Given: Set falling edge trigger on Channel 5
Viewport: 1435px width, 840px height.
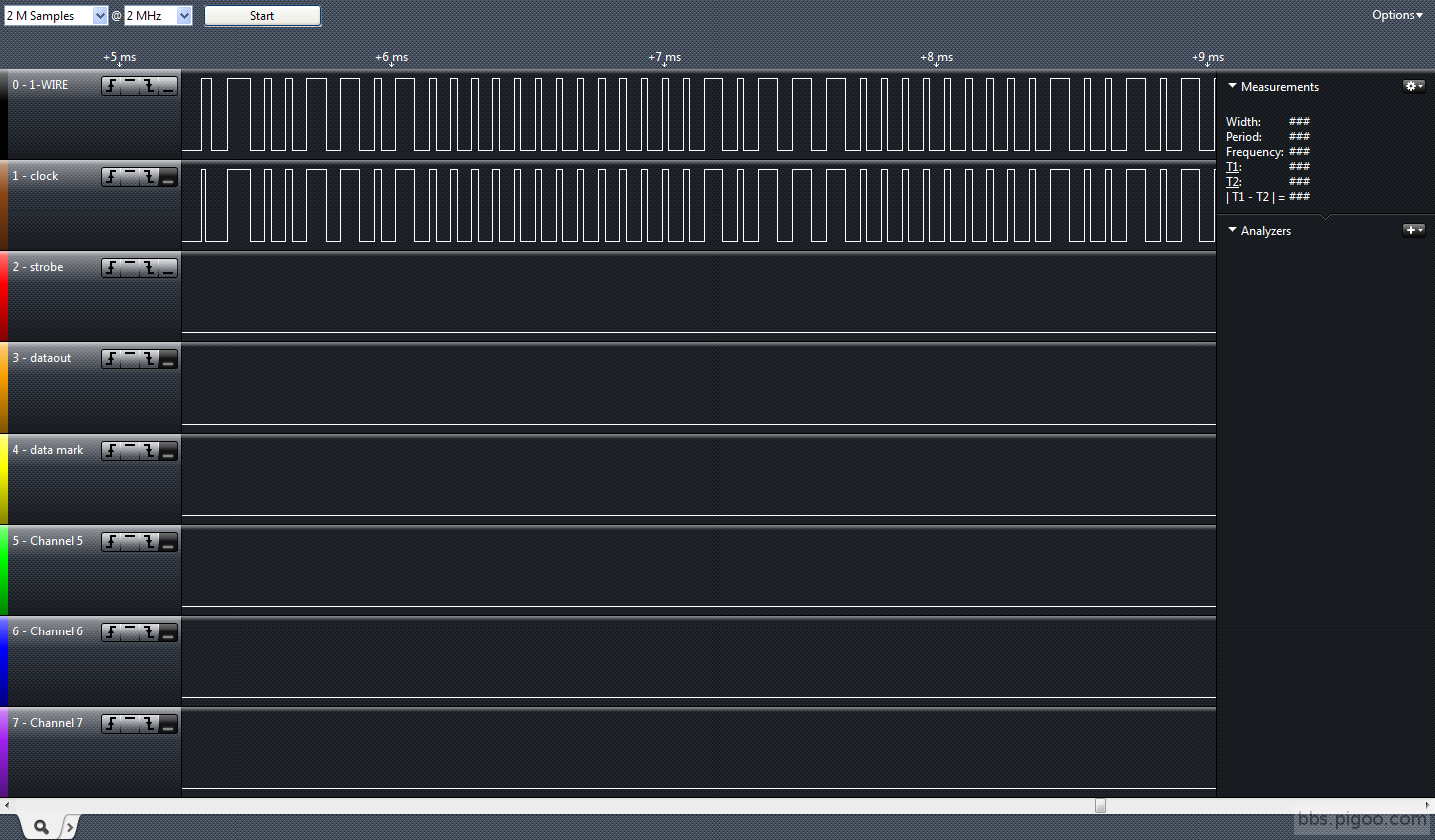Looking at the screenshot, I should (149, 542).
